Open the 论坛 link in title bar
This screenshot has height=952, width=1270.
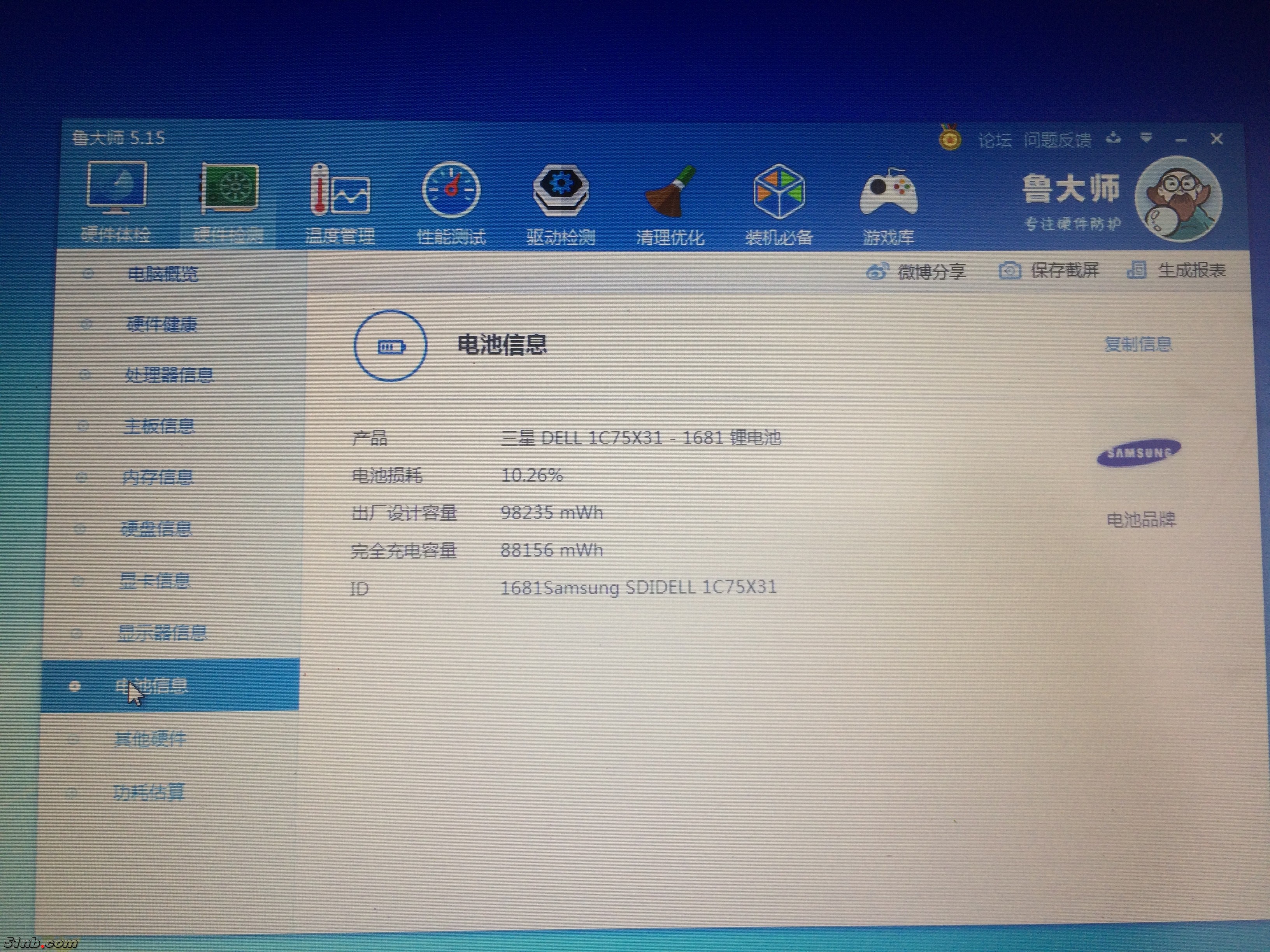[x=995, y=140]
